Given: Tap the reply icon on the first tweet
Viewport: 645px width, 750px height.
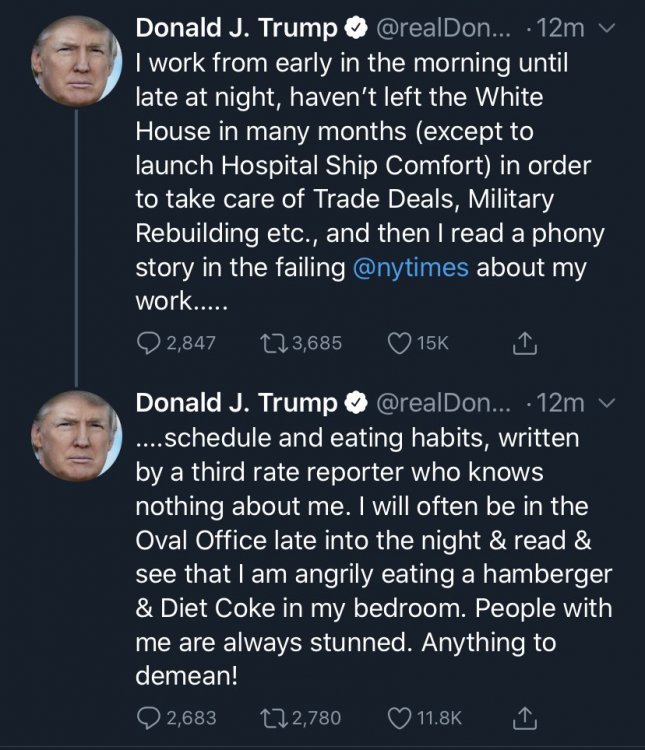Looking at the screenshot, I should 149,343.
